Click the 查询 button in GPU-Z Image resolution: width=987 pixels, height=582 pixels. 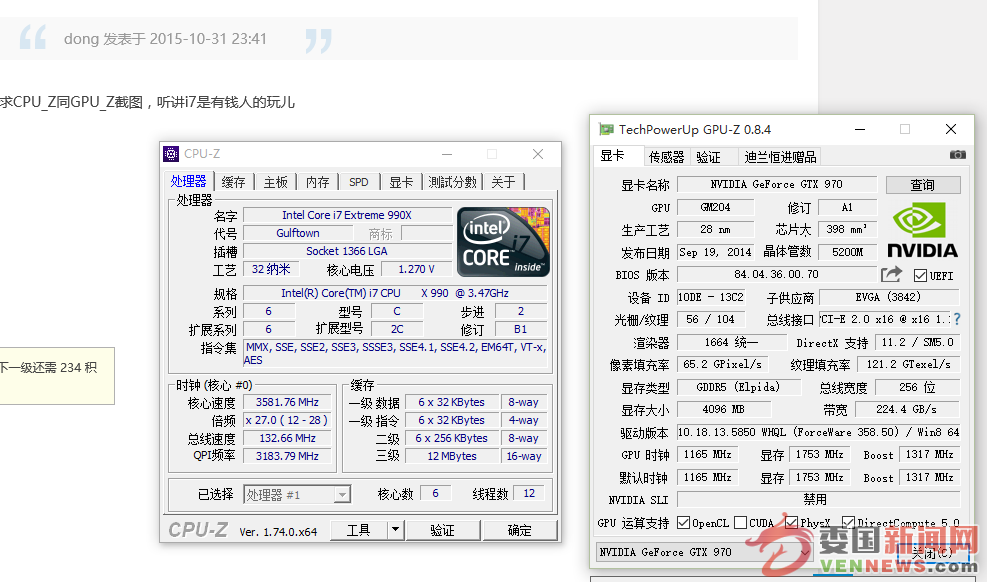[x=922, y=185]
